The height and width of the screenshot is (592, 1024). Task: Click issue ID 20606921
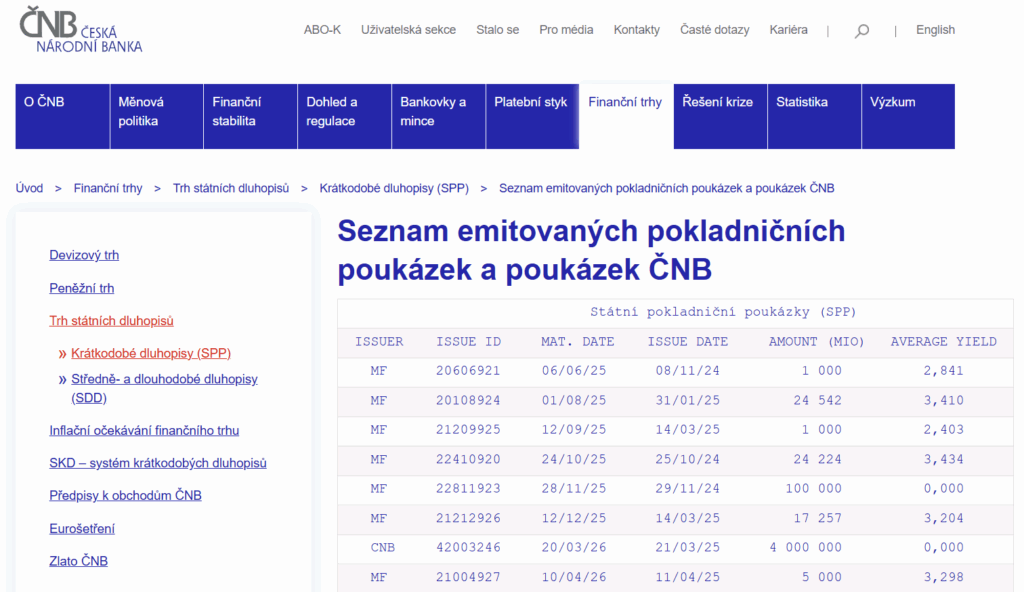pos(468,371)
